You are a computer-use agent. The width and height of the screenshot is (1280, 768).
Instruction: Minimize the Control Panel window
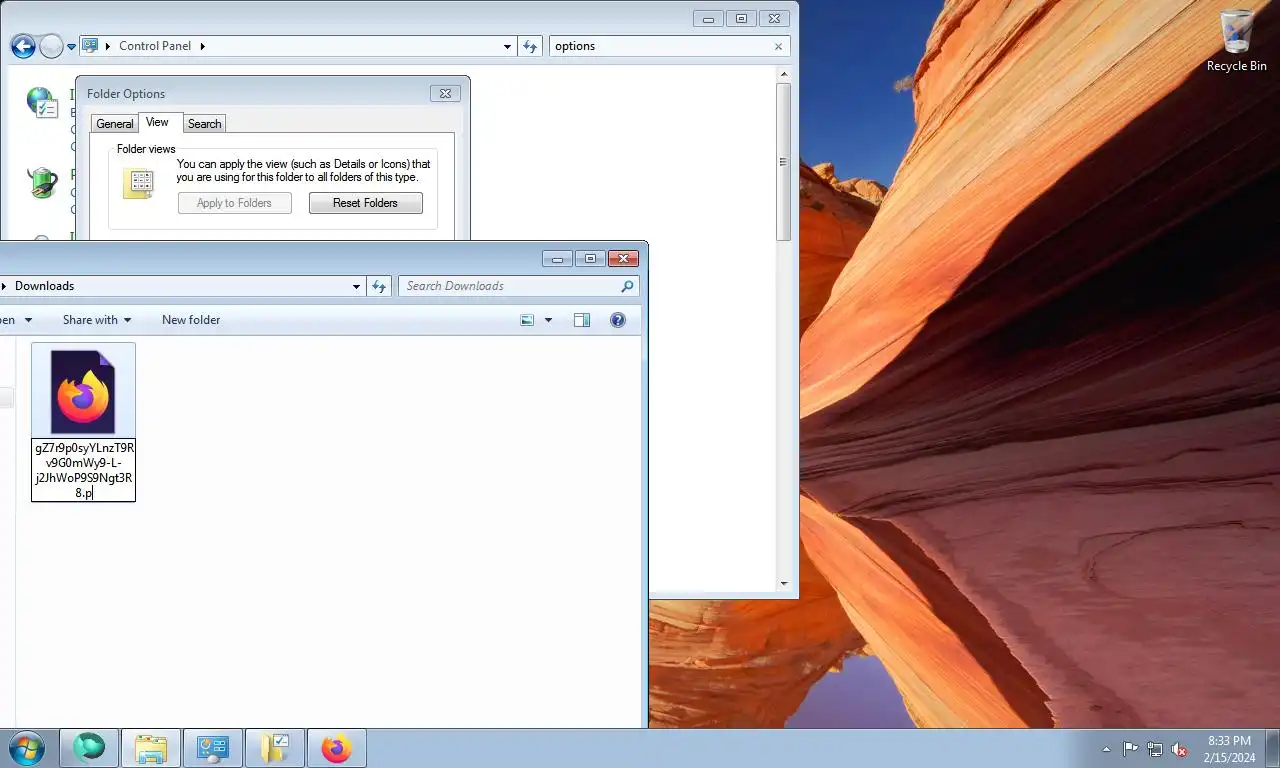(709, 19)
